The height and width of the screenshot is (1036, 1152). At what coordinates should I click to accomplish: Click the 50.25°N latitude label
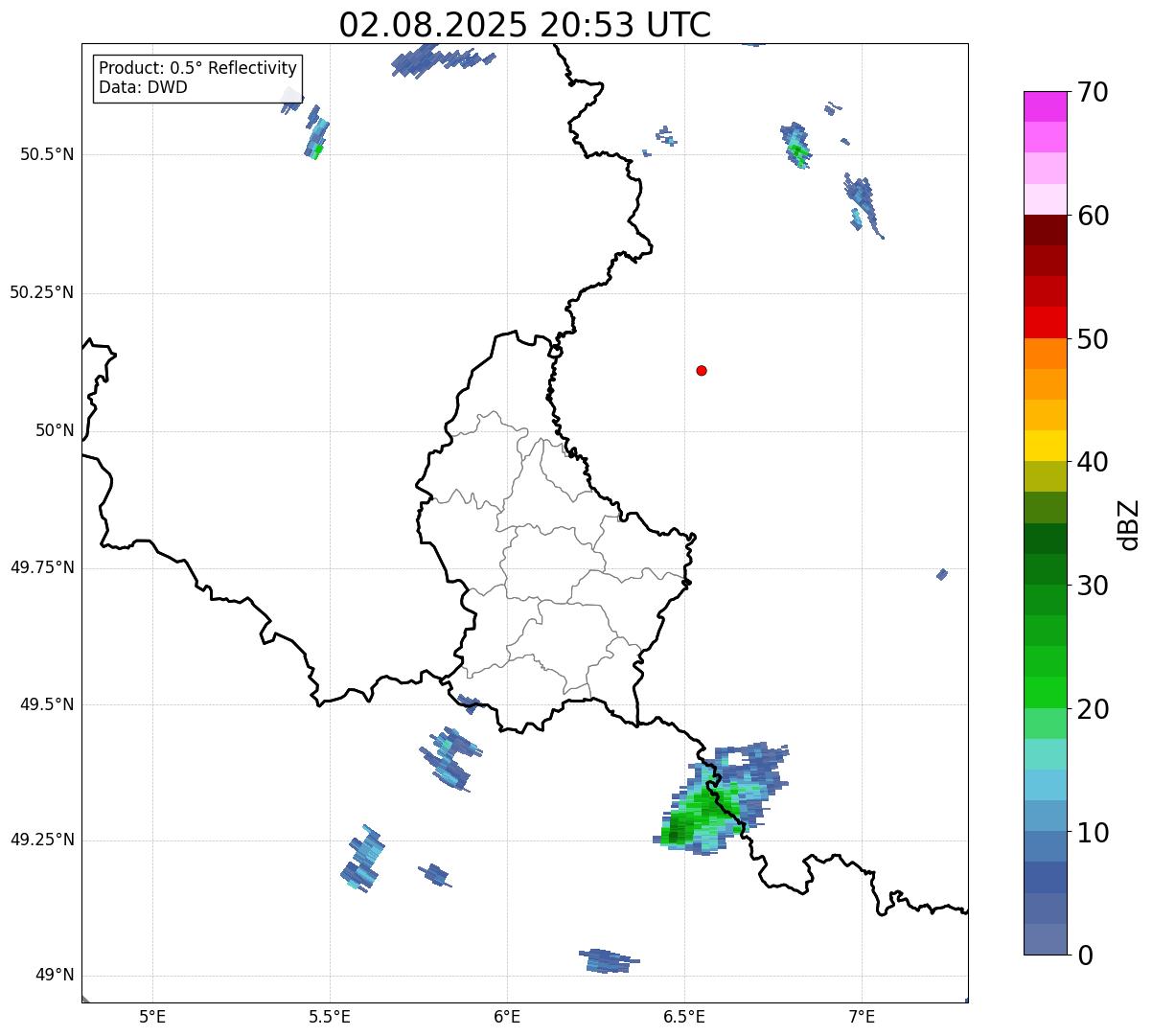click(x=42, y=292)
